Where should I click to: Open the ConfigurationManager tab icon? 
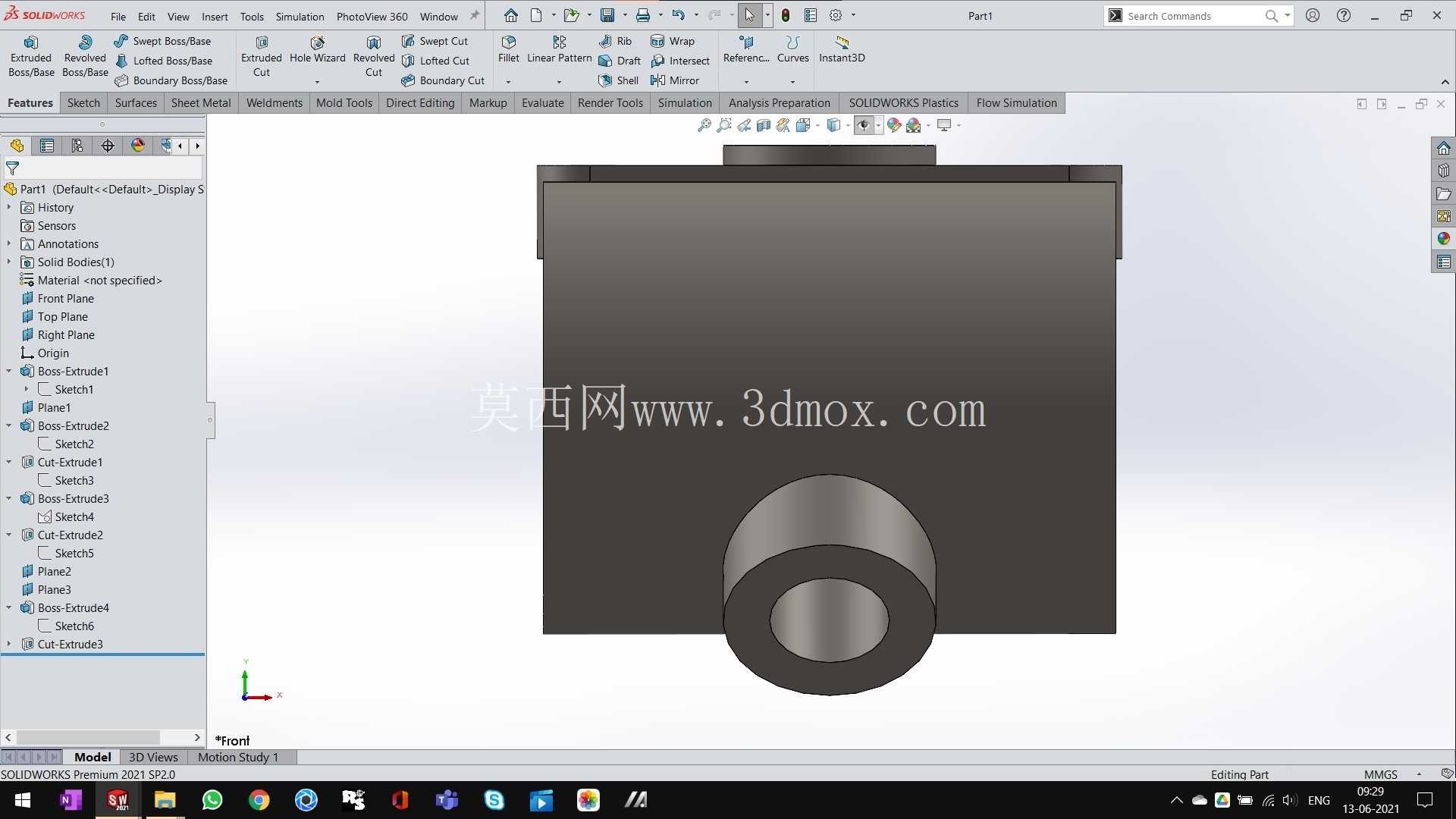point(77,146)
